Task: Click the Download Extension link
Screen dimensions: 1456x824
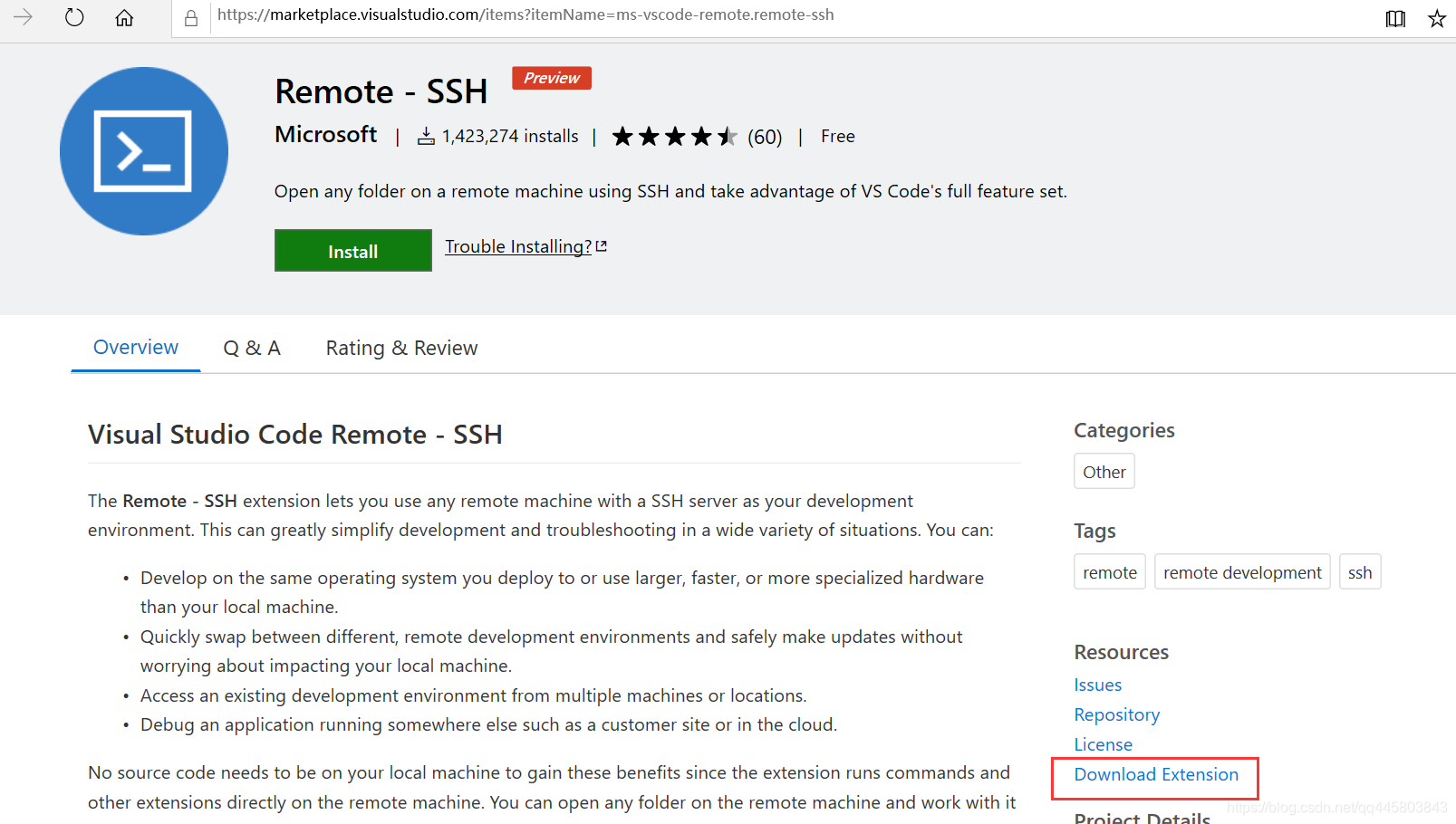Action: click(1156, 774)
